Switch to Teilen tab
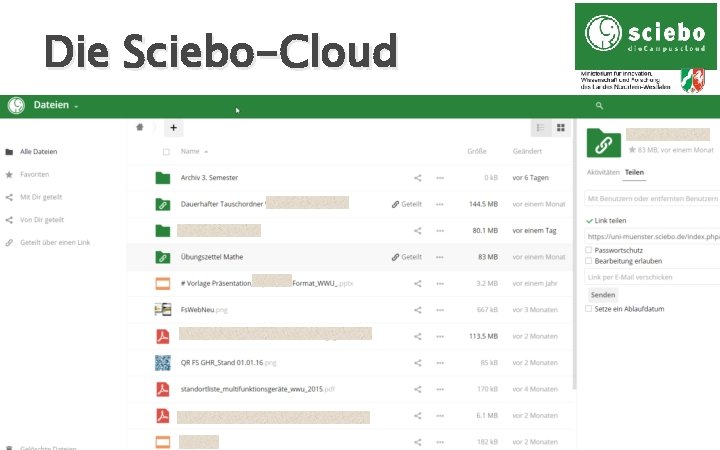This screenshot has height=450, width=720. tap(634, 172)
